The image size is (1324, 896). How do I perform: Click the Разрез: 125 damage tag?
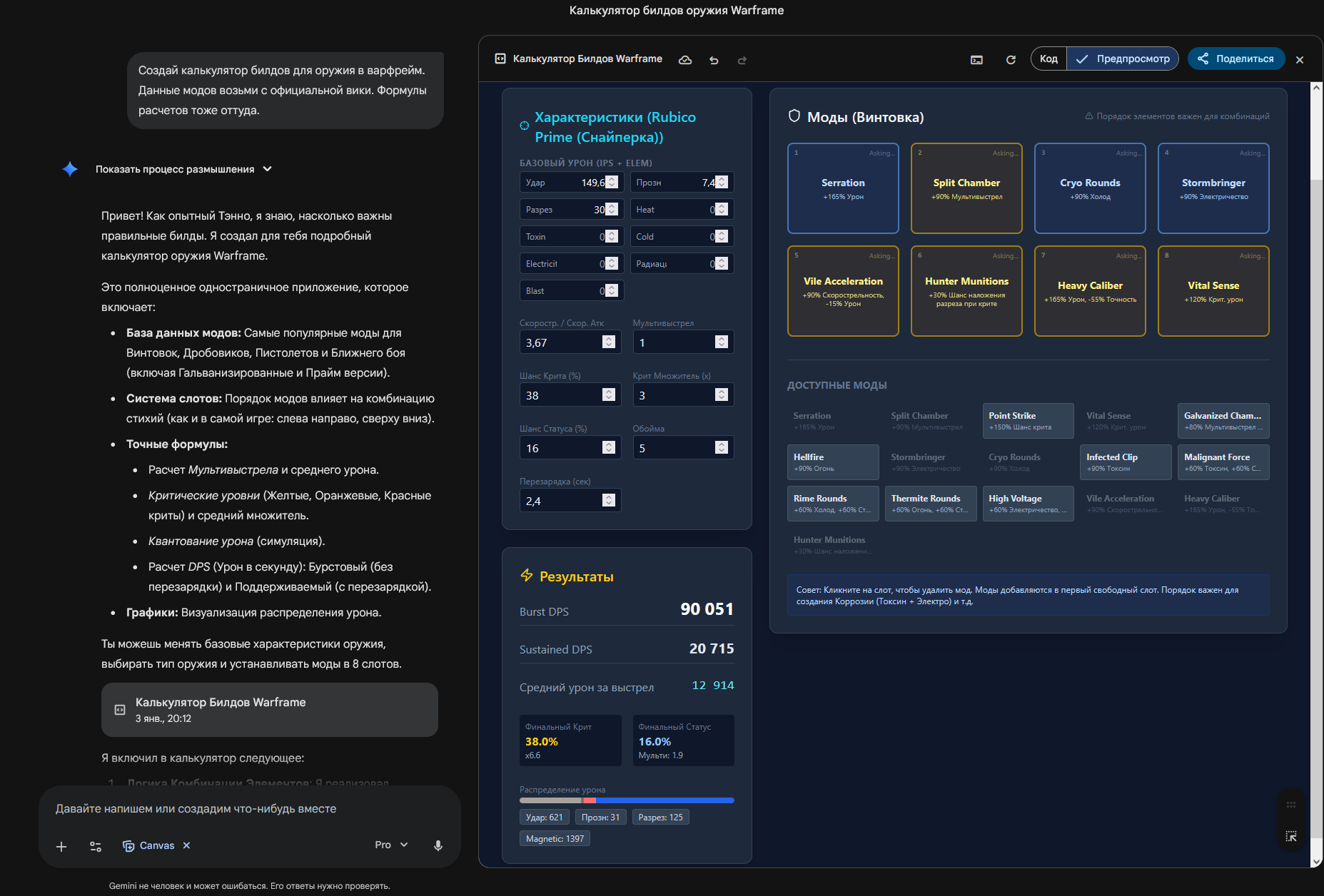(x=661, y=818)
